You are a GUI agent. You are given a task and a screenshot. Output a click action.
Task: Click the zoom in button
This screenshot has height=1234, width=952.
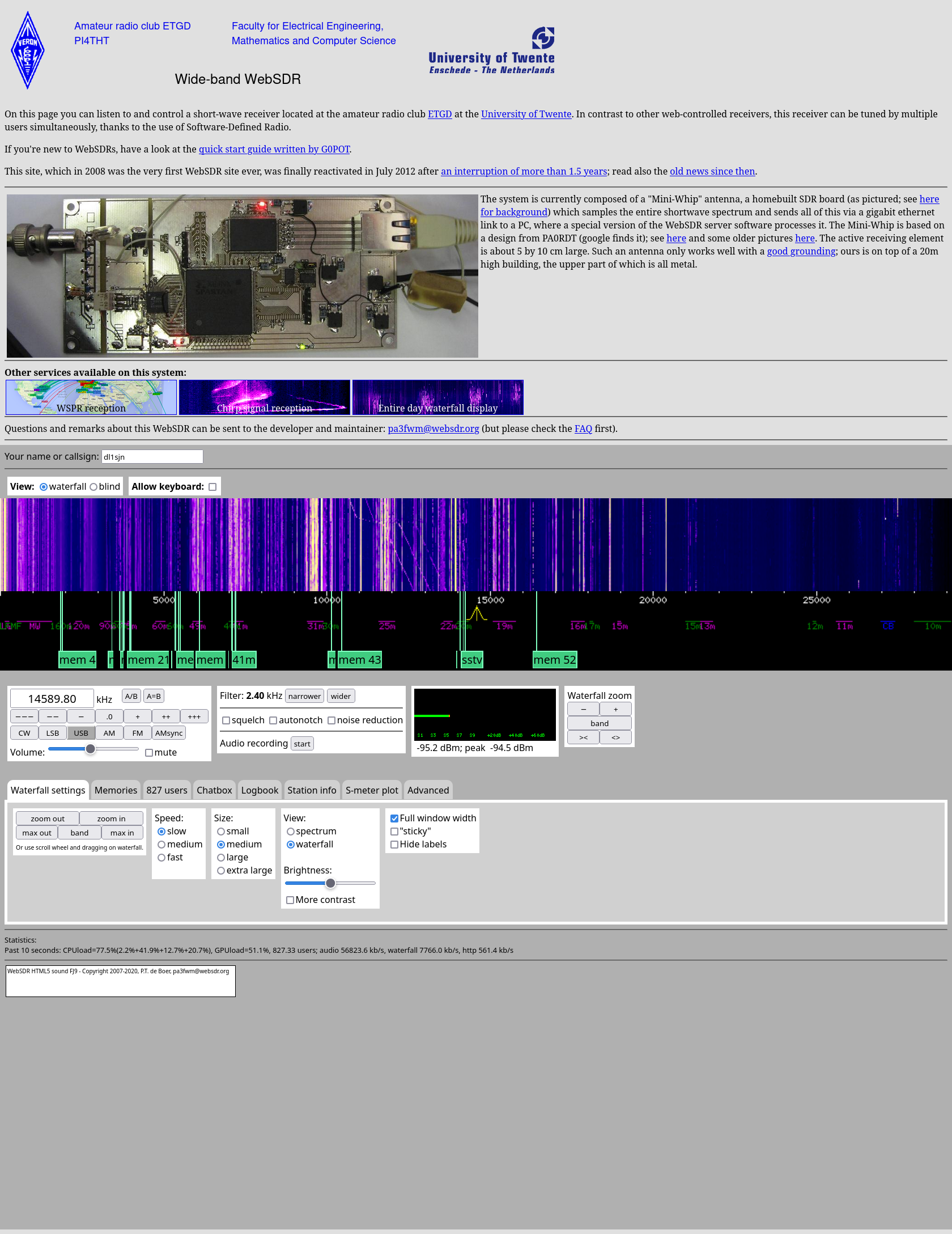(x=111, y=819)
